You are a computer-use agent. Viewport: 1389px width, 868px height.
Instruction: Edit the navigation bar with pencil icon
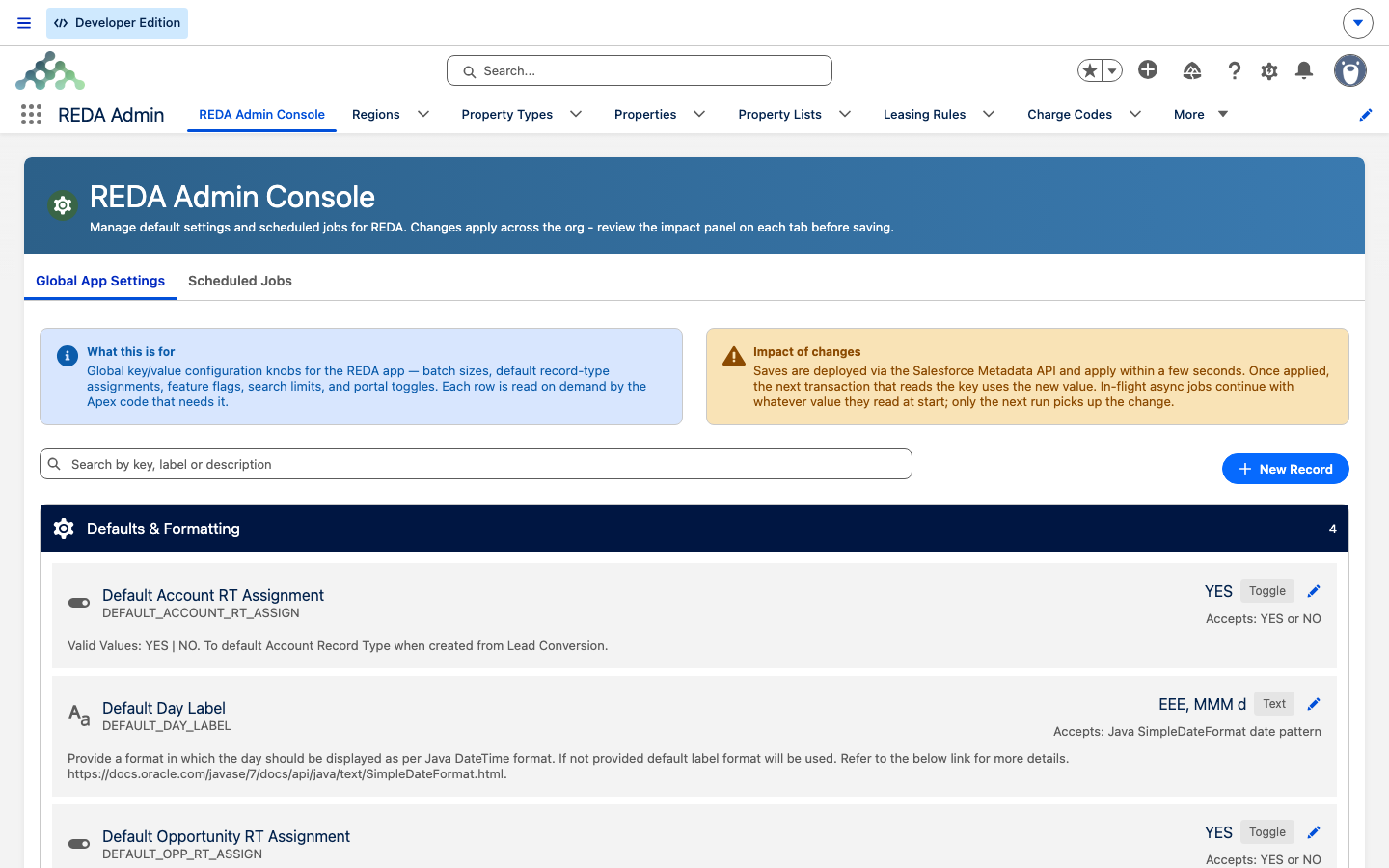coord(1366,115)
